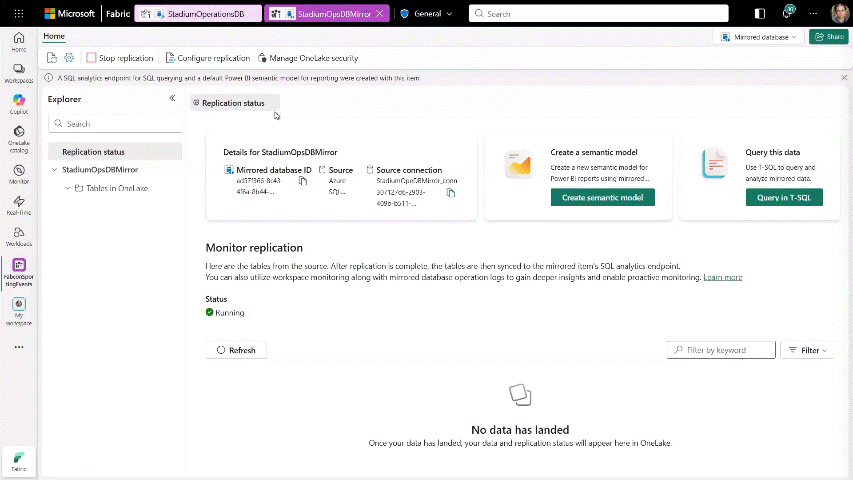The width and height of the screenshot is (853, 480).
Task: Dismiss the SQL analytics endpoint info banner
Action: pos(844,78)
